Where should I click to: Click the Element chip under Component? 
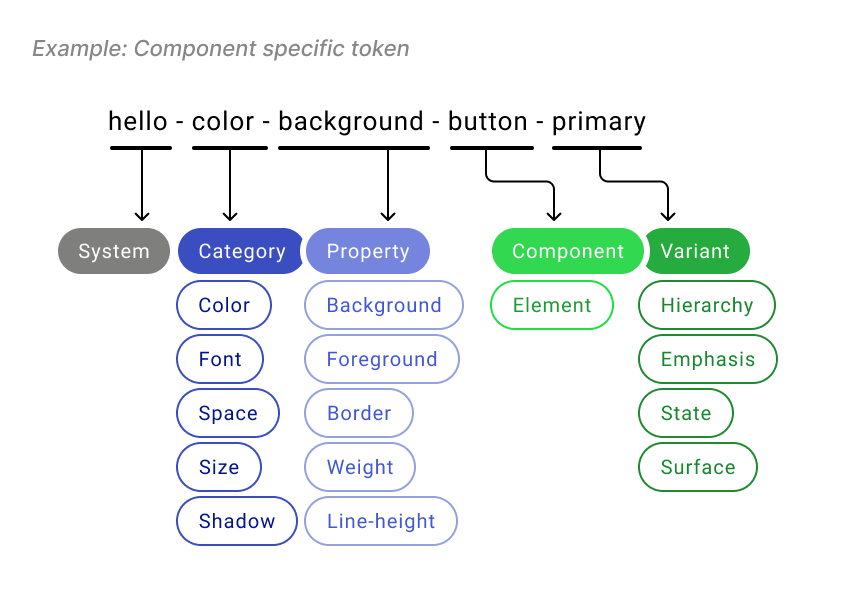(552, 305)
